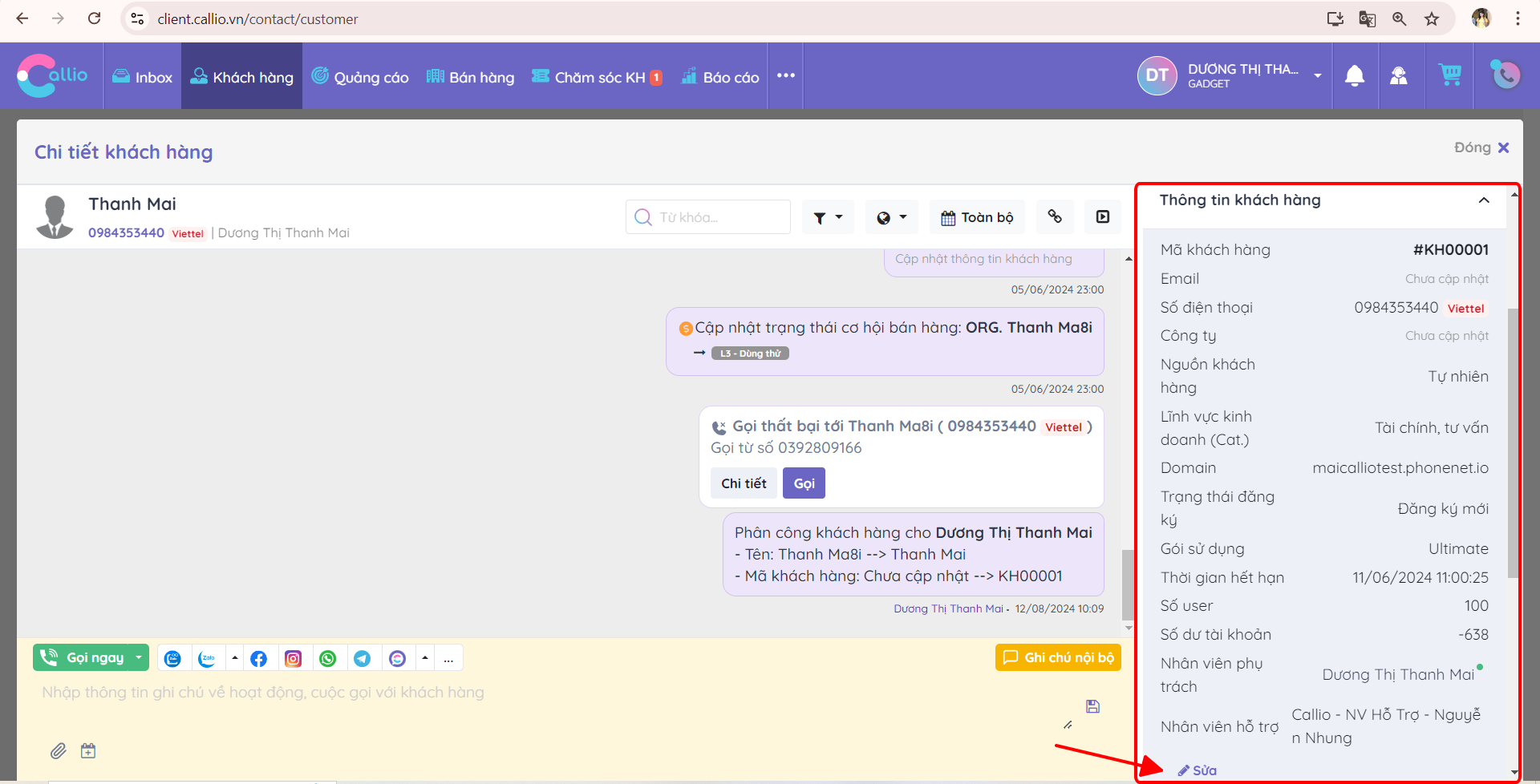
Task: Open the Callio logo home
Action: coord(52,75)
